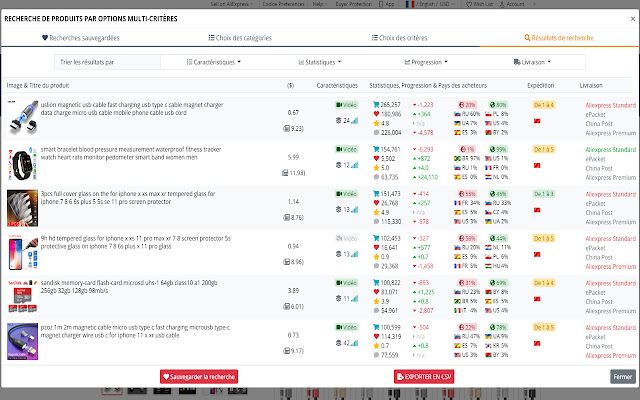Image resolution: width=640 pixels, height=400 pixels.
Task: Open the Progression sort dropdown
Action: coord(431,62)
